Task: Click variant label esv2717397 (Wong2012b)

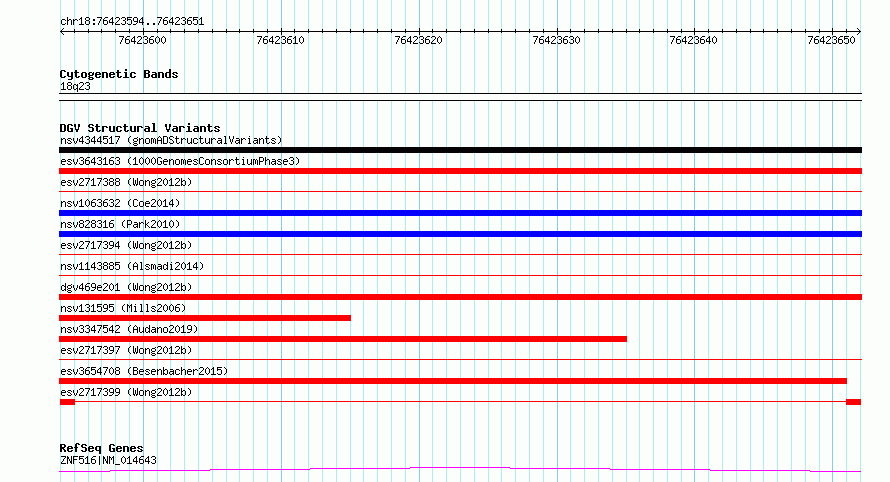Action: (x=126, y=350)
